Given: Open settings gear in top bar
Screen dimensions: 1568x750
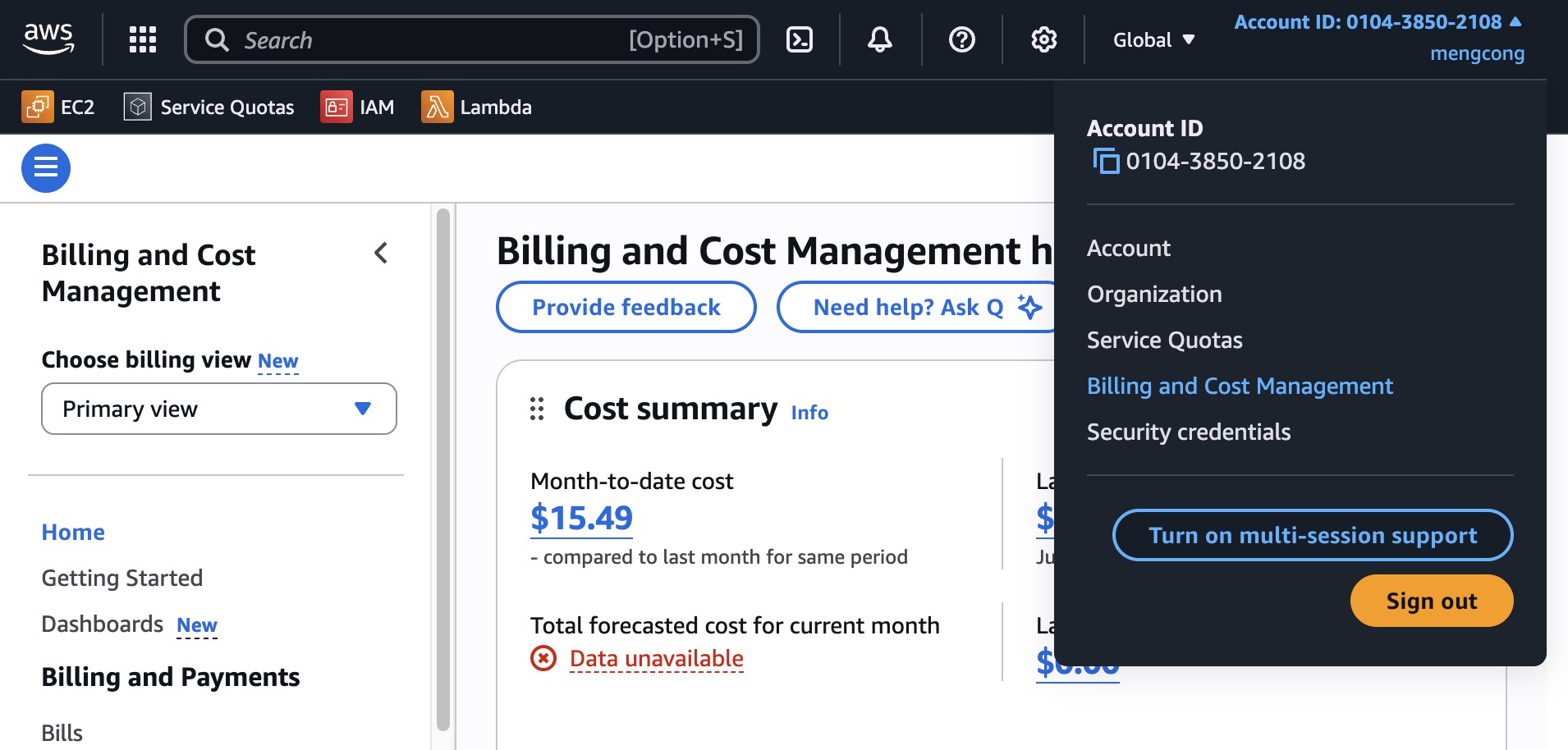Looking at the screenshot, I should 1043,39.
